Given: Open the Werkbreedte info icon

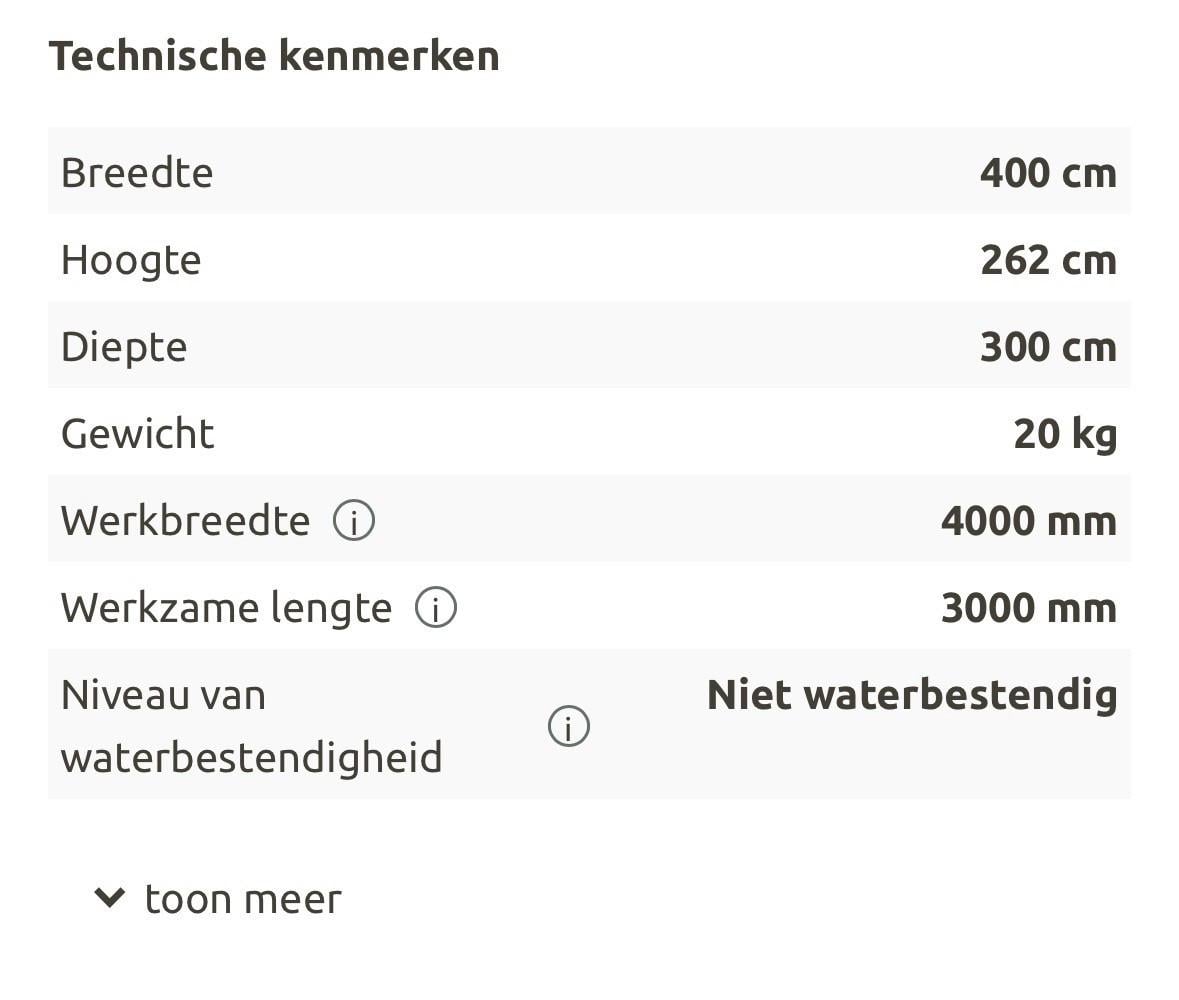Looking at the screenshot, I should [354, 521].
